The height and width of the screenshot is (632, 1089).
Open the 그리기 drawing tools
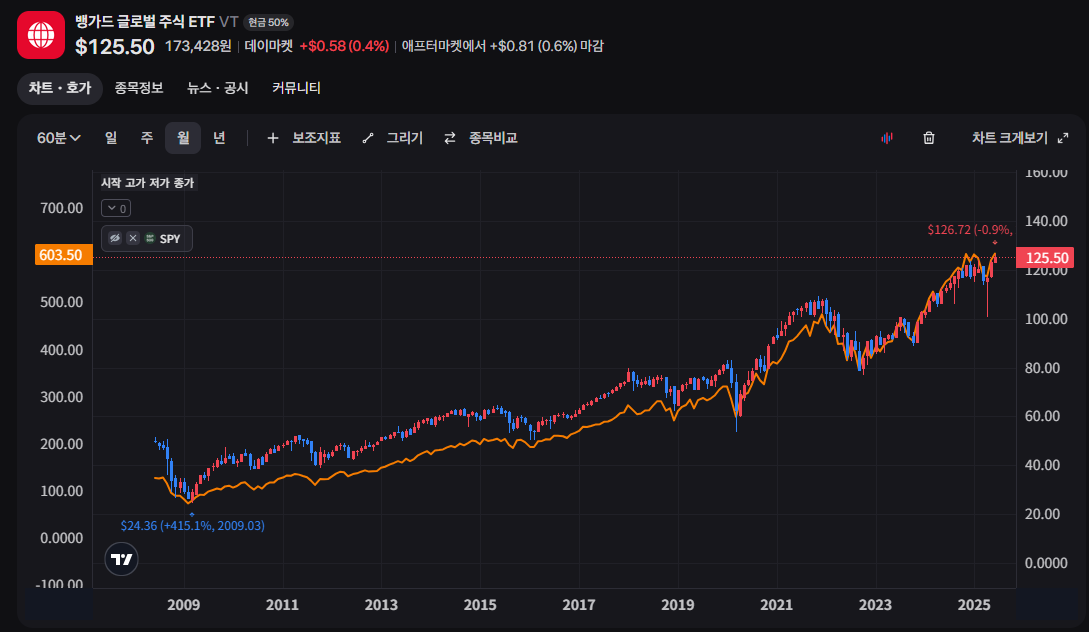pyautogui.click(x=404, y=138)
